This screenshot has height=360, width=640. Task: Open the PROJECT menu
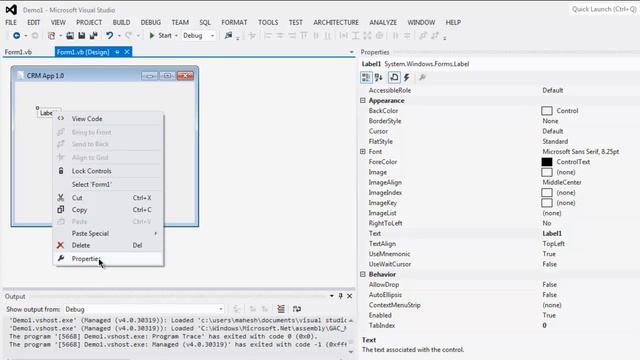pos(89,22)
